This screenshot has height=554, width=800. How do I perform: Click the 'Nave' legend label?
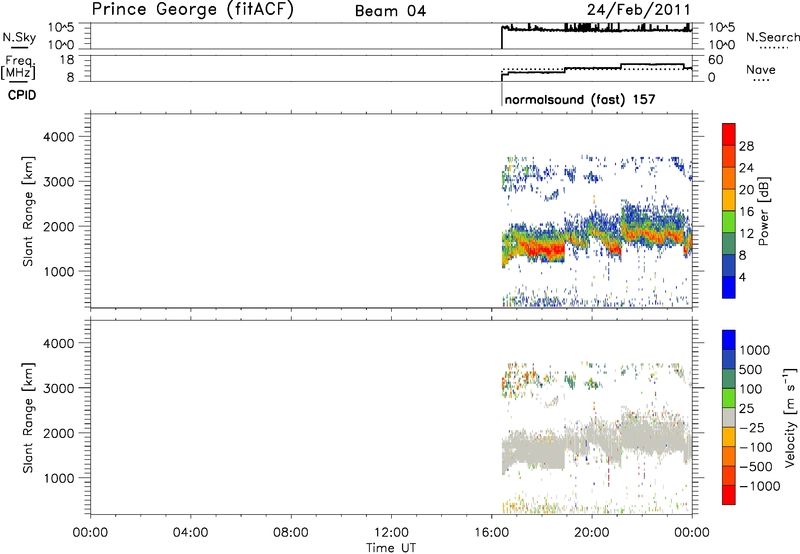tap(761, 69)
